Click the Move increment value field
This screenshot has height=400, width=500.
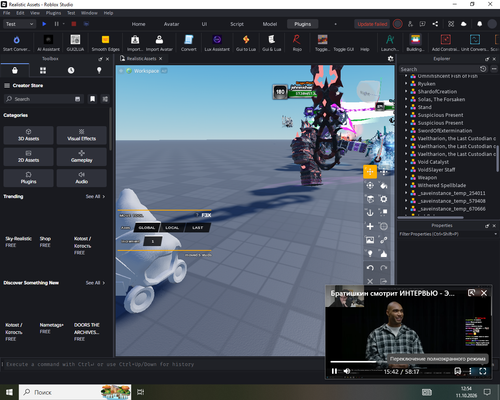click(153, 241)
